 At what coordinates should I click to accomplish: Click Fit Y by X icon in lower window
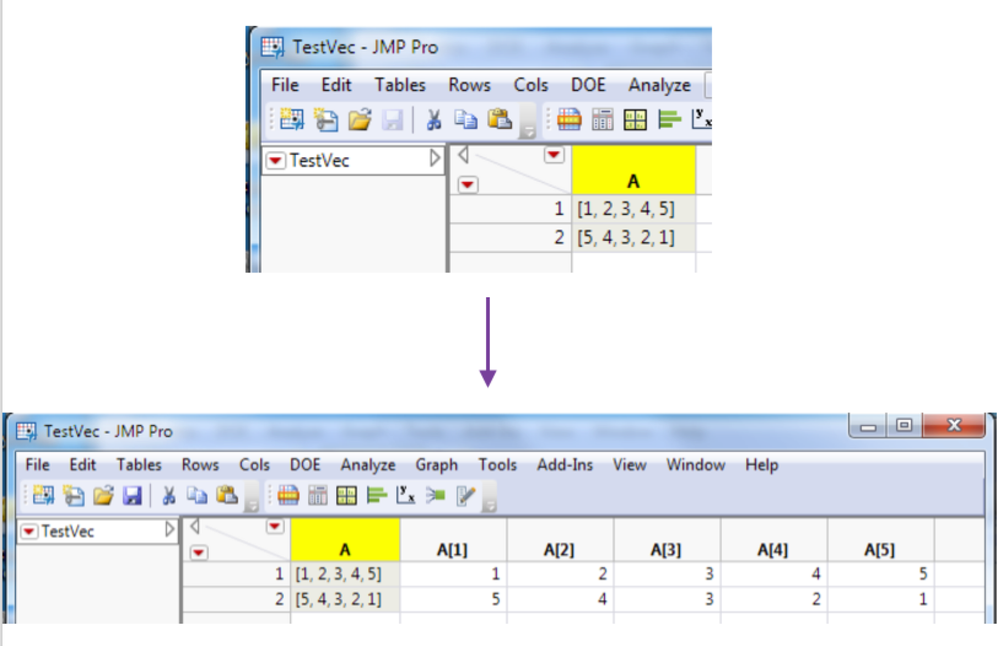point(405,495)
